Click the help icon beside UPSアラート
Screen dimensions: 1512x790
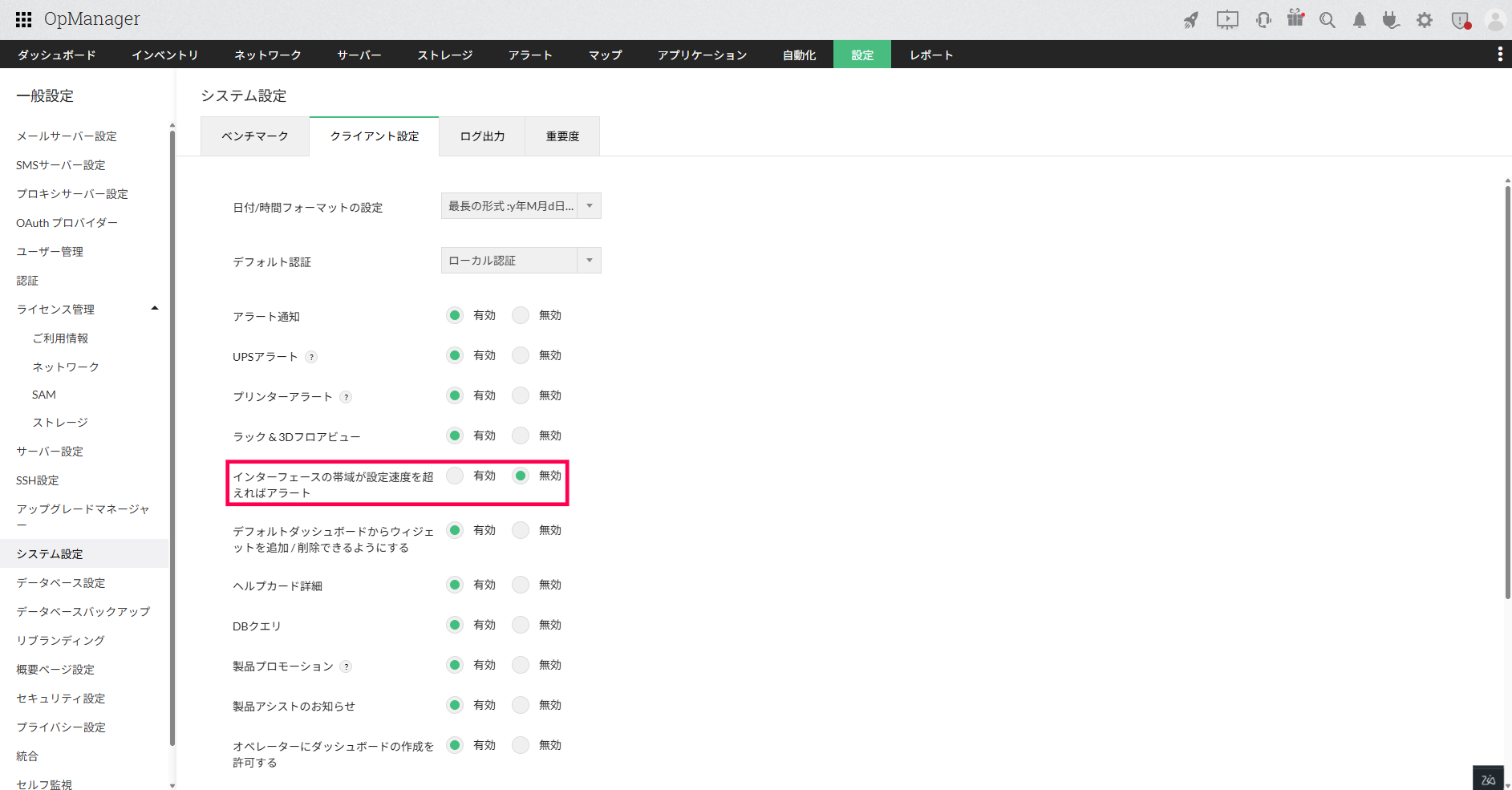311,357
